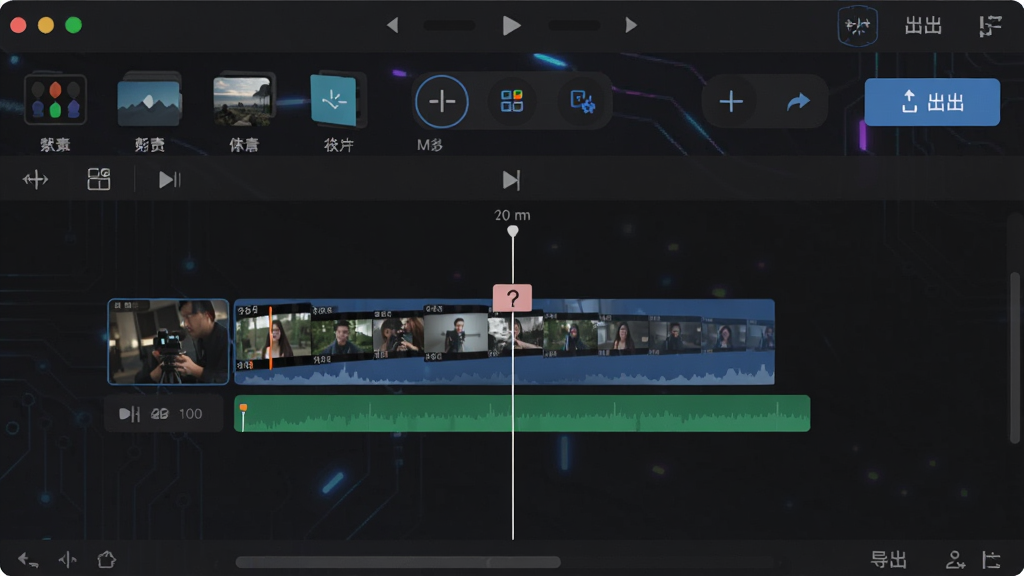Image resolution: width=1024 pixels, height=576 pixels.
Task: Open the device settings gear icon
Action: [x=582, y=101]
